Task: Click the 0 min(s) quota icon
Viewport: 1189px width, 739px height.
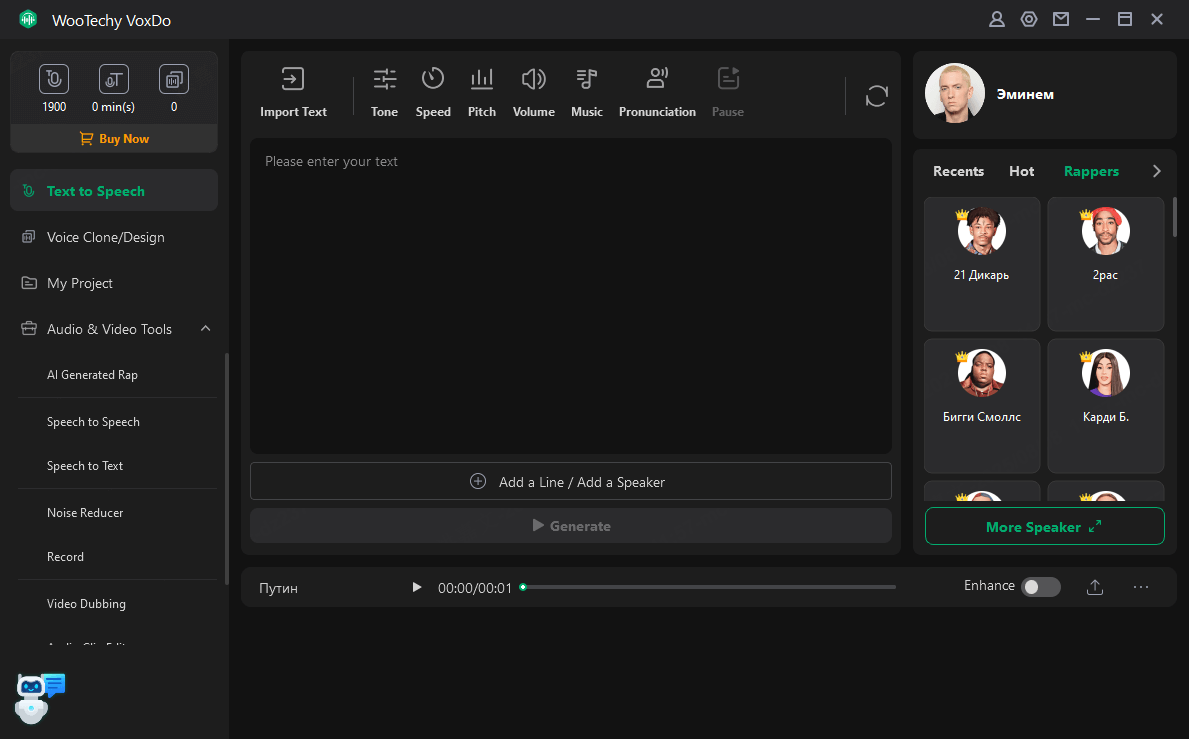Action: (x=114, y=79)
